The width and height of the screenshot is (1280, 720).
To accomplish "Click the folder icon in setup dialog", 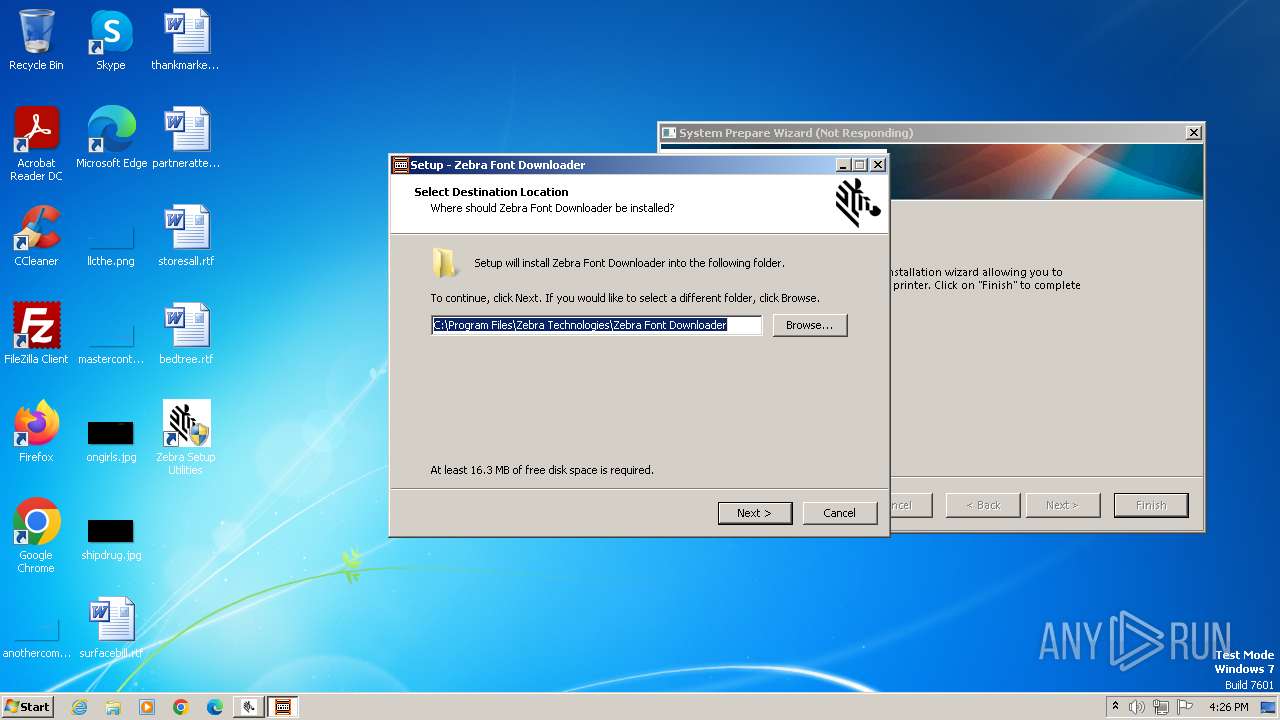I will [x=445, y=263].
